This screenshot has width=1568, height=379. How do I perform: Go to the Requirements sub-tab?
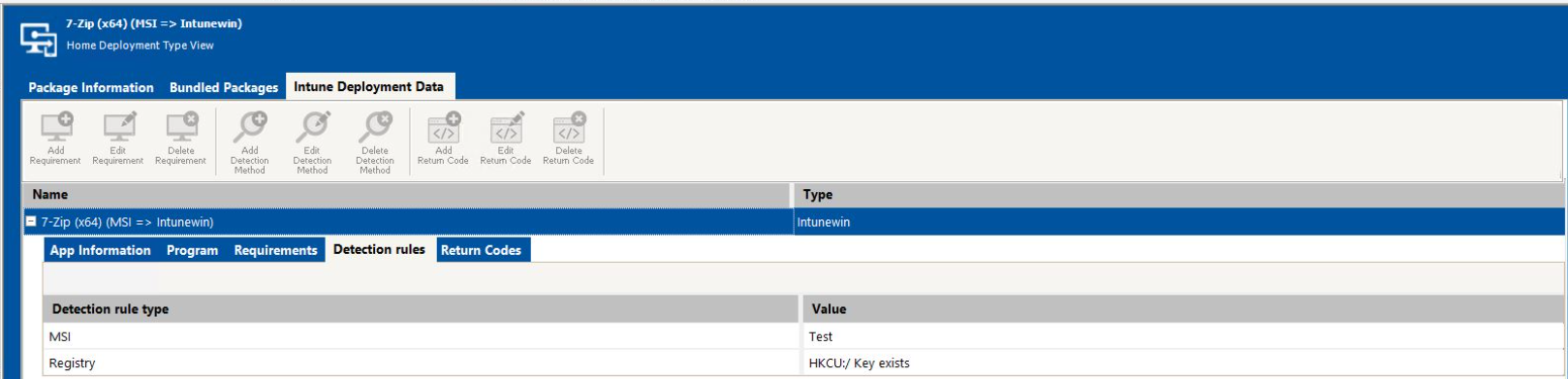pyautogui.click(x=275, y=250)
